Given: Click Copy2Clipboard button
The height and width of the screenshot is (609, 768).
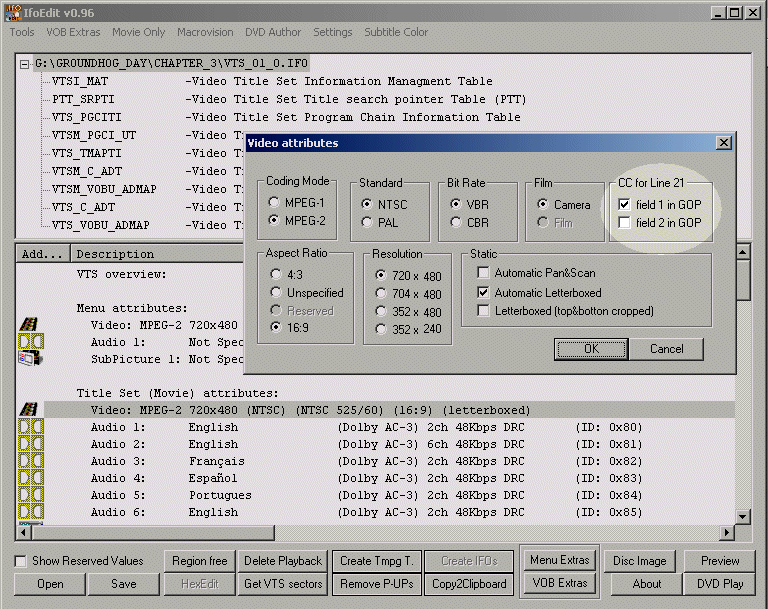Looking at the screenshot, I should (469, 584).
